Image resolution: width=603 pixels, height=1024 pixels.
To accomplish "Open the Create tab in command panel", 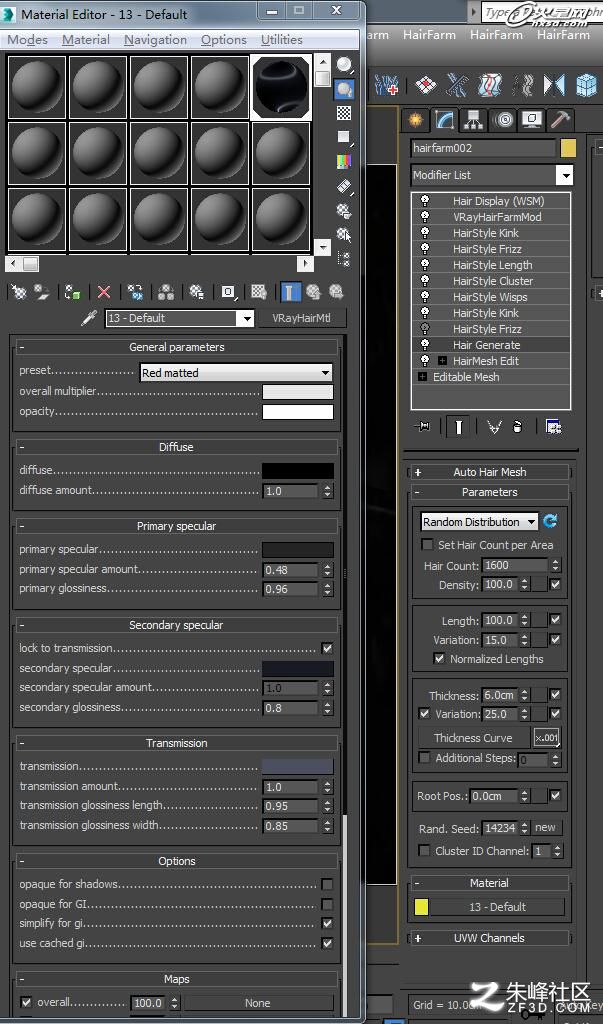I will click(416, 120).
